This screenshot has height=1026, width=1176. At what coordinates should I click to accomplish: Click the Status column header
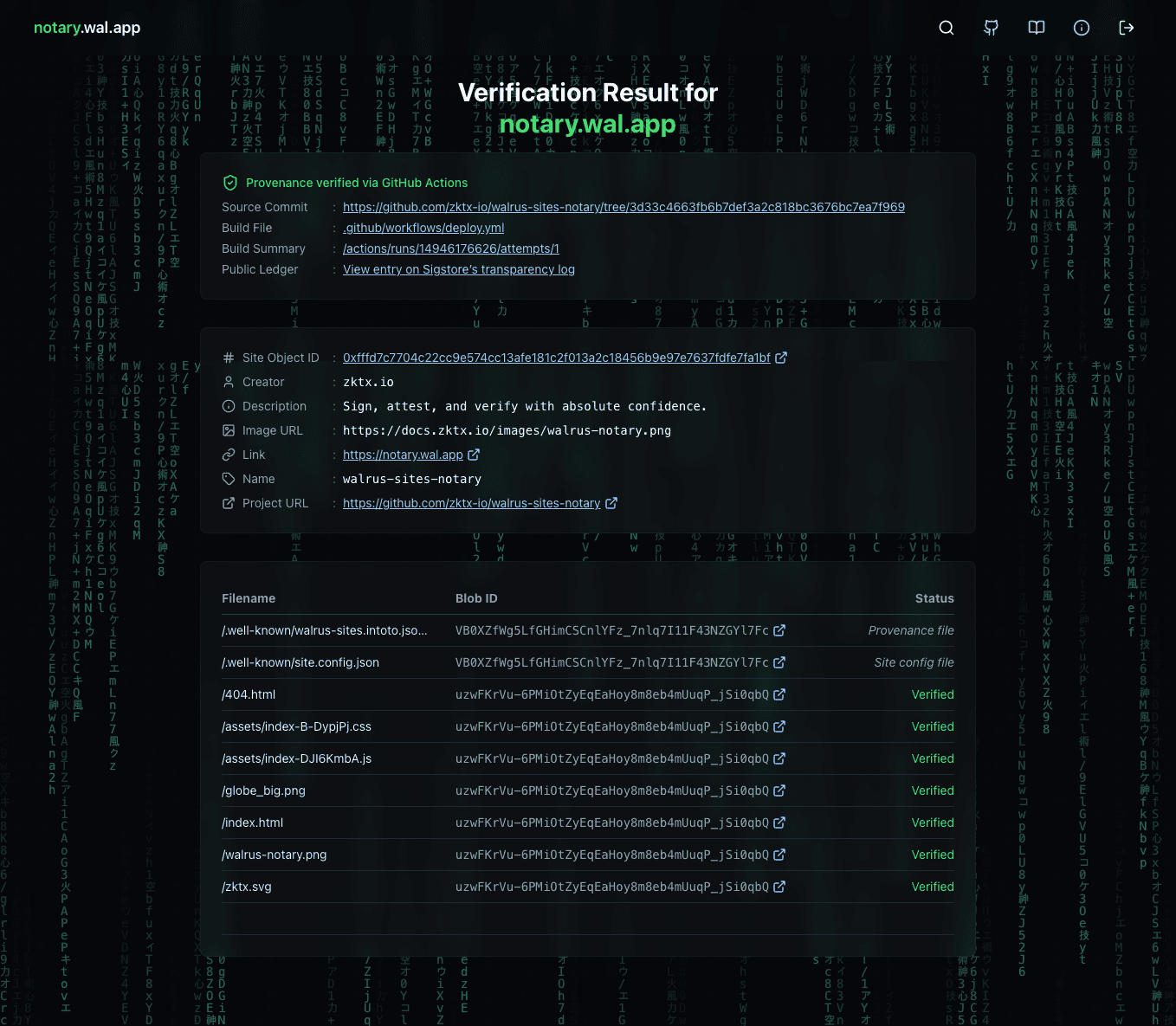coord(934,598)
